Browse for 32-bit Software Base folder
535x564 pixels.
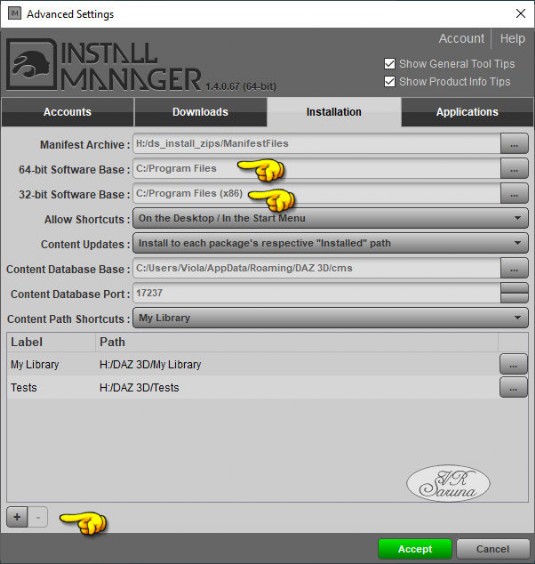(x=514, y=194)
